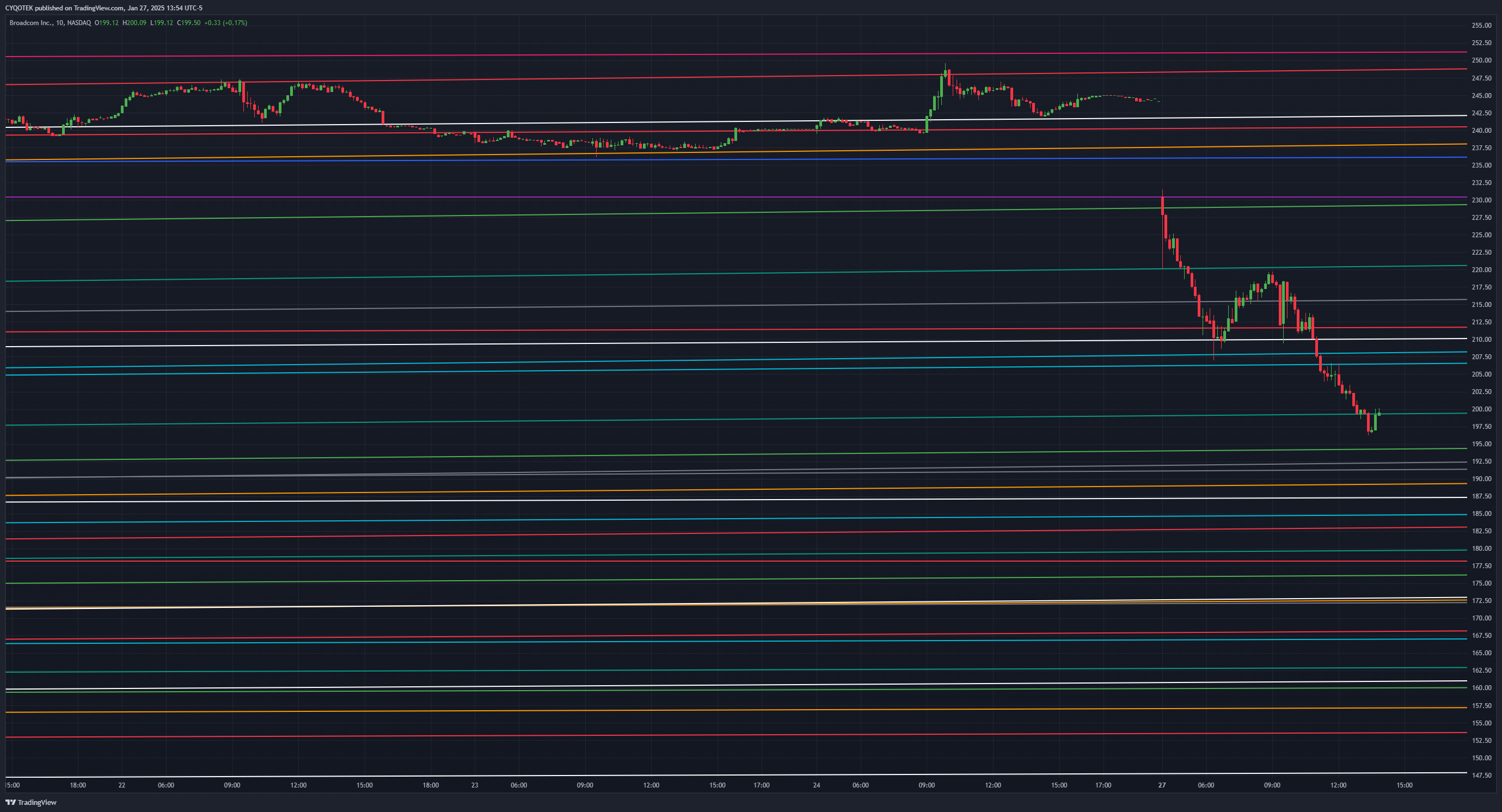1502x812 pixels.
Task: Click the 230.00 price axis label
Action: point(1482,200)
